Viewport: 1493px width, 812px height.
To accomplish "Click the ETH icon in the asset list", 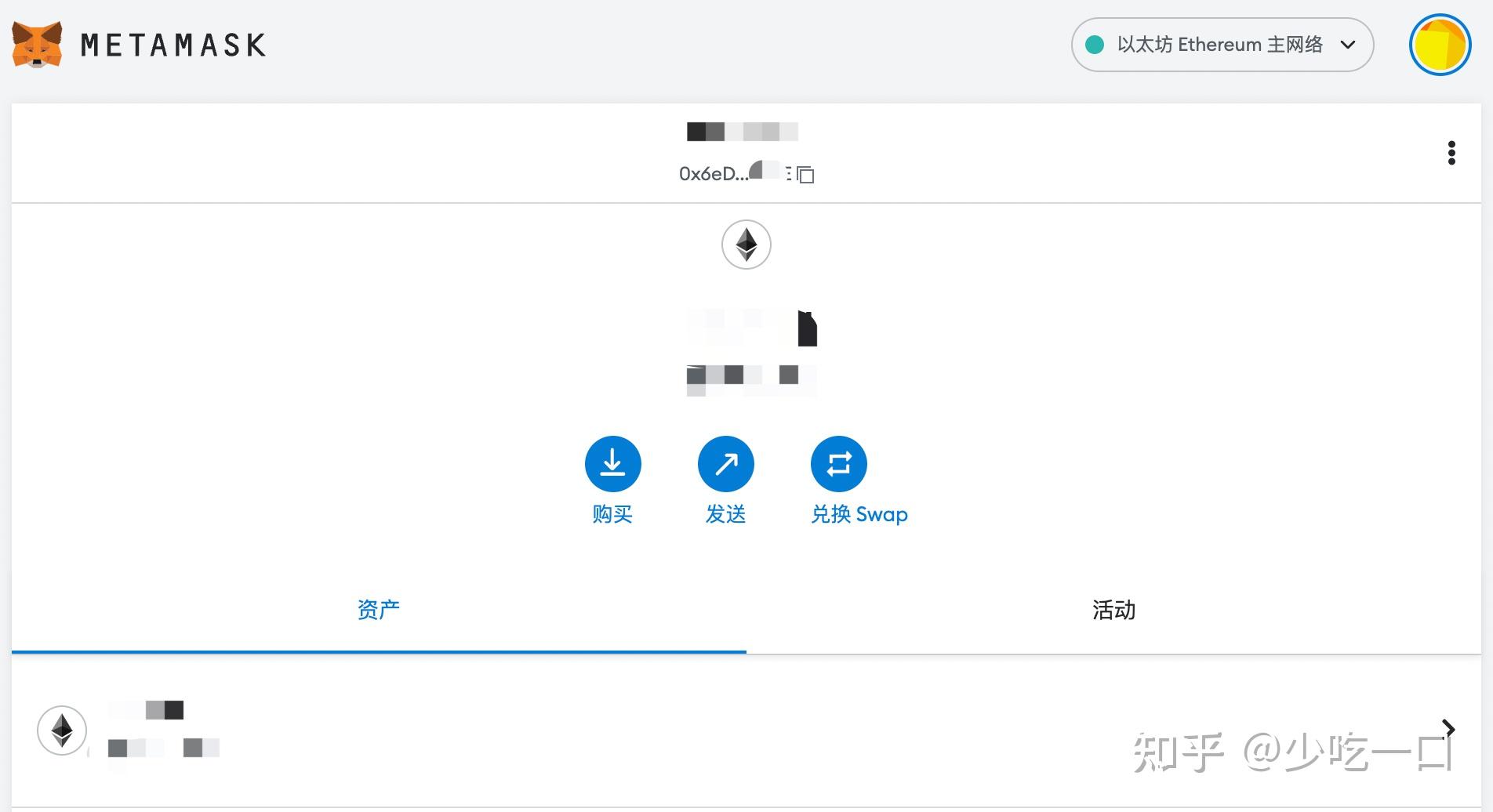I will pos(62,730).
